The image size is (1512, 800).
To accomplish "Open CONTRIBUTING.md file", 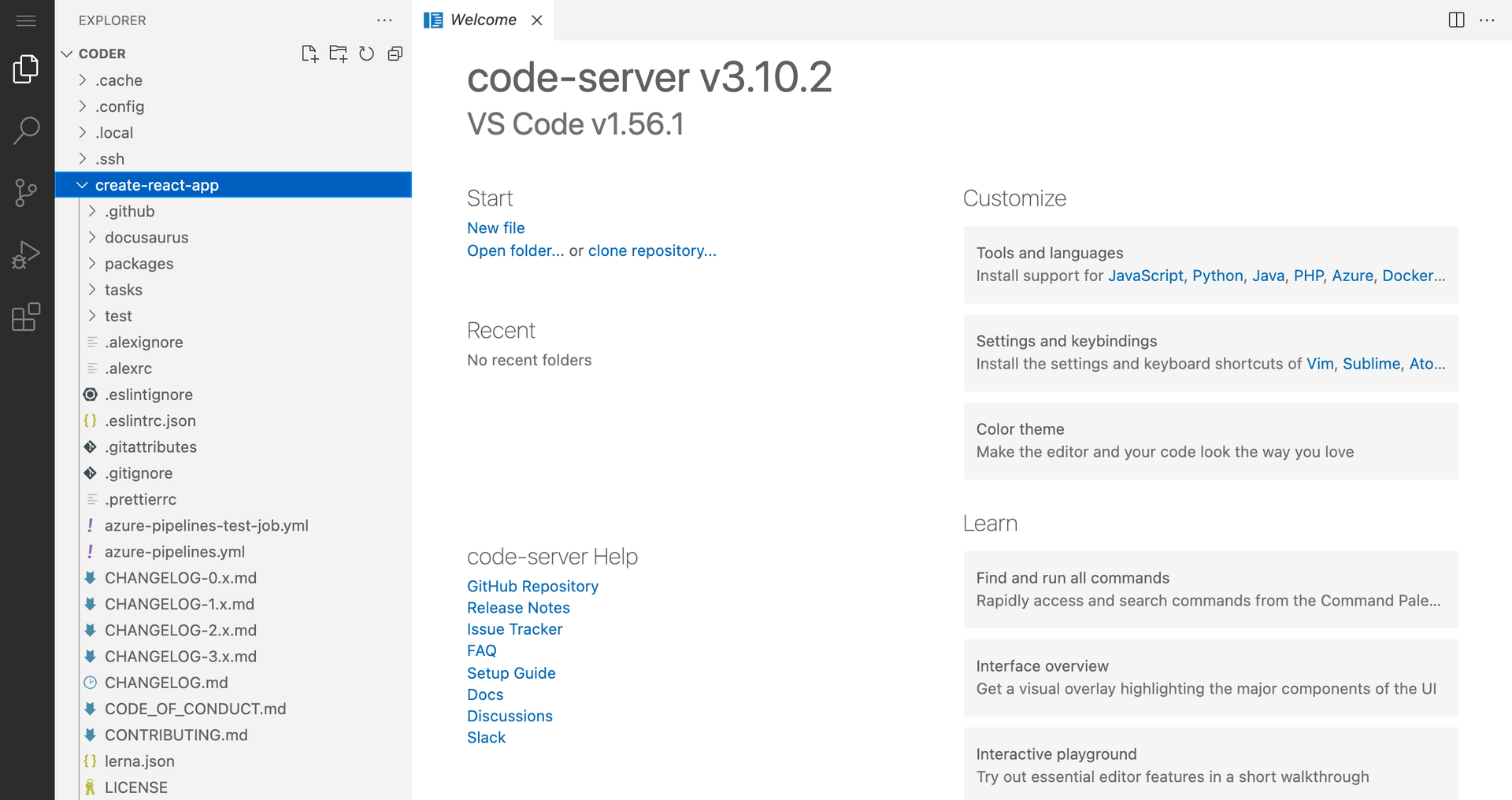I will (233, 735).
